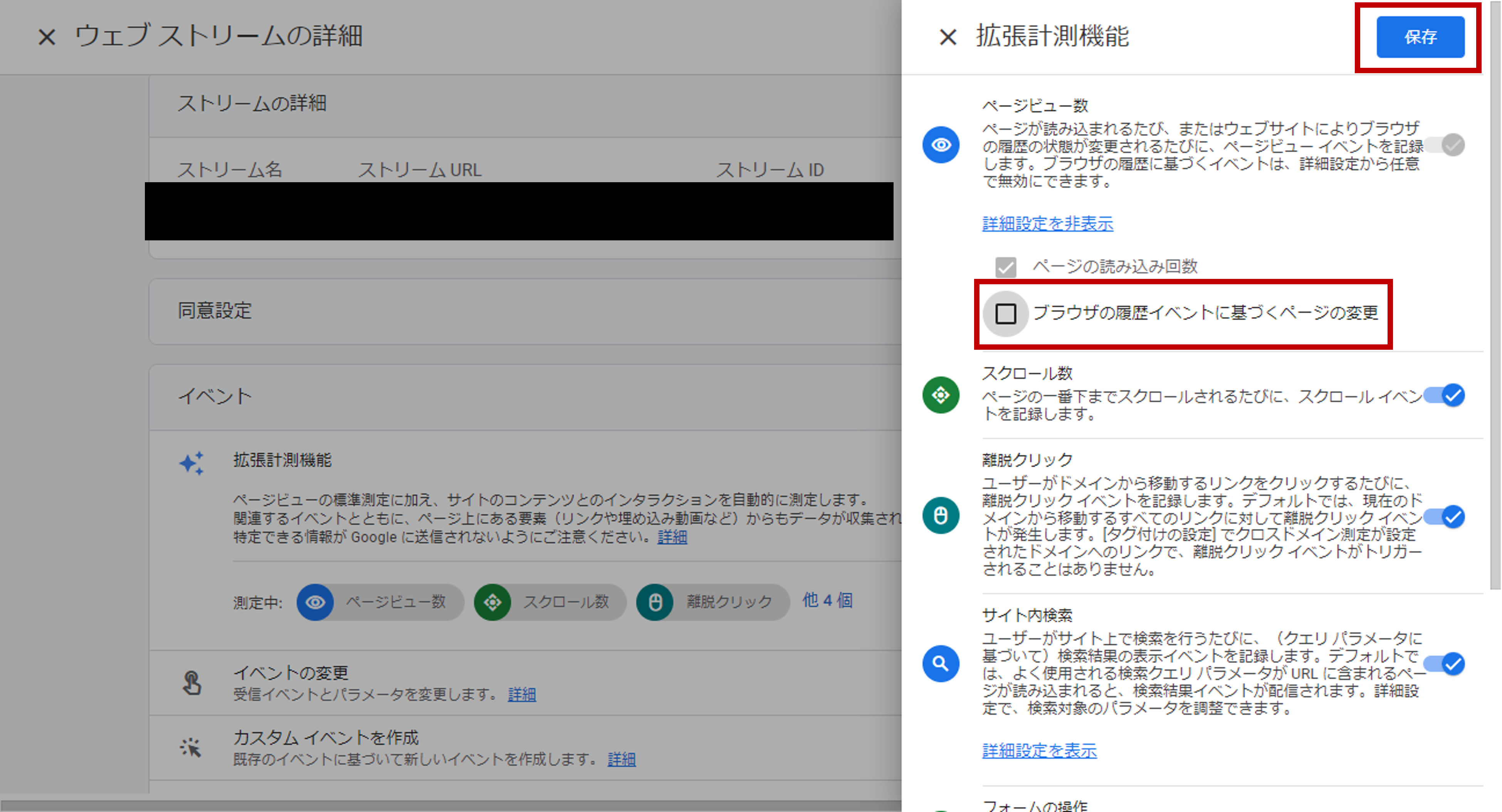Image resolution: width=1502 pixels, height=812 pixels.
Task: Click the right panel vertical scrollbar
Action: (x=1495, y=292)
